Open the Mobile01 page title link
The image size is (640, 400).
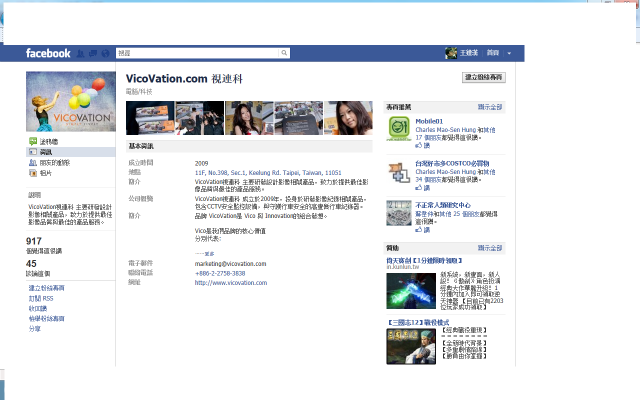[x=429, y=121]
